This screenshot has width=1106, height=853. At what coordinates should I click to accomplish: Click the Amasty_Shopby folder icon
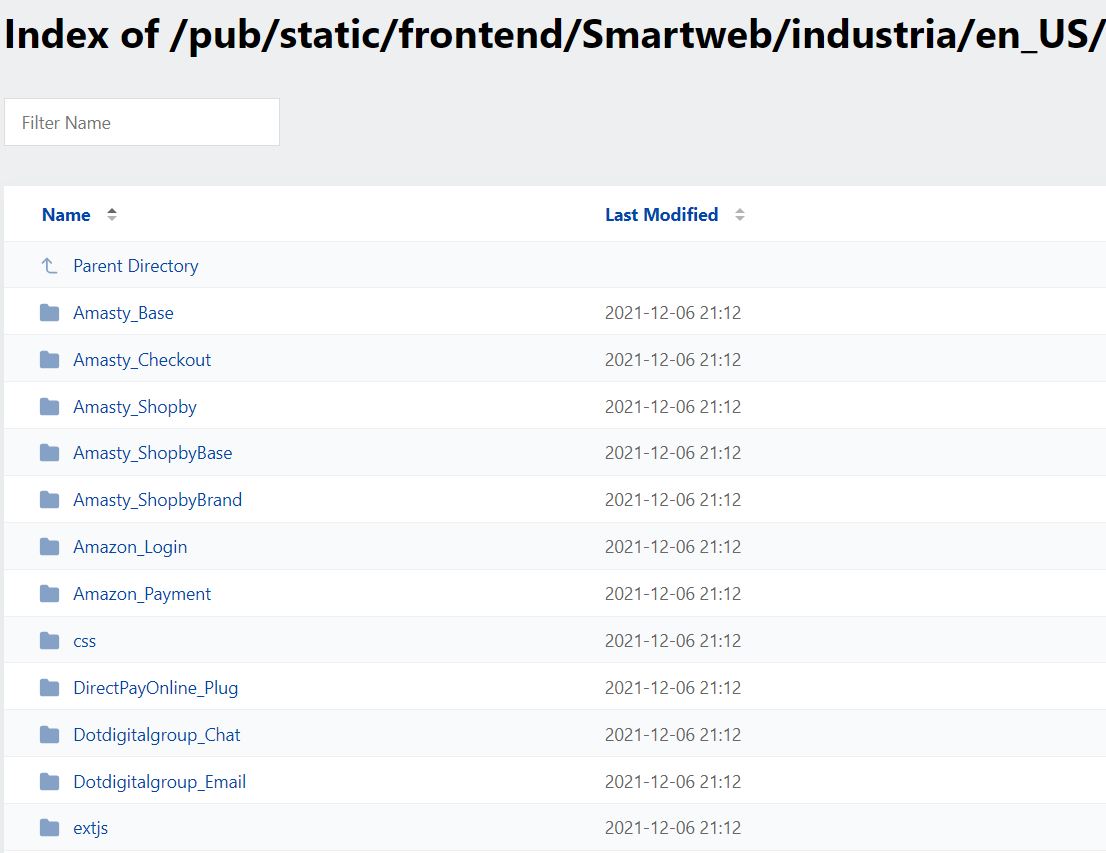49,407
